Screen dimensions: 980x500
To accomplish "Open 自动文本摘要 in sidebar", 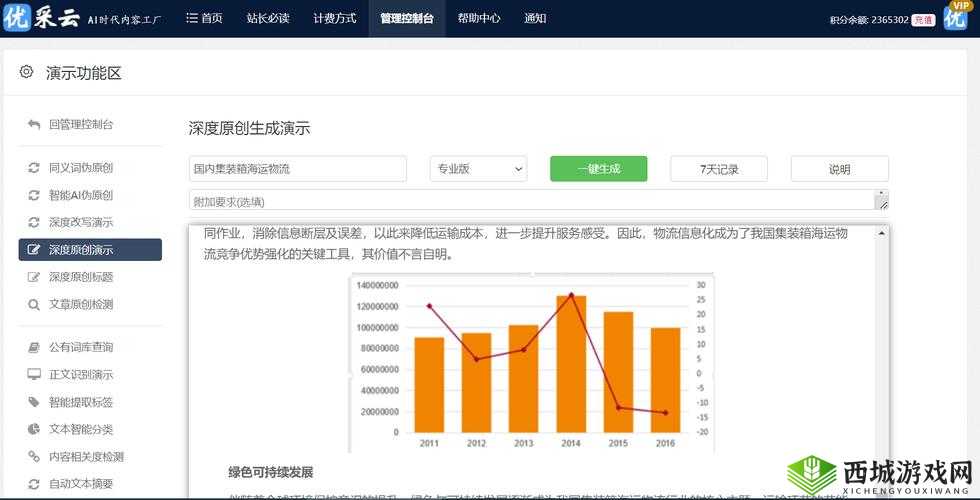I will [81, 484].
